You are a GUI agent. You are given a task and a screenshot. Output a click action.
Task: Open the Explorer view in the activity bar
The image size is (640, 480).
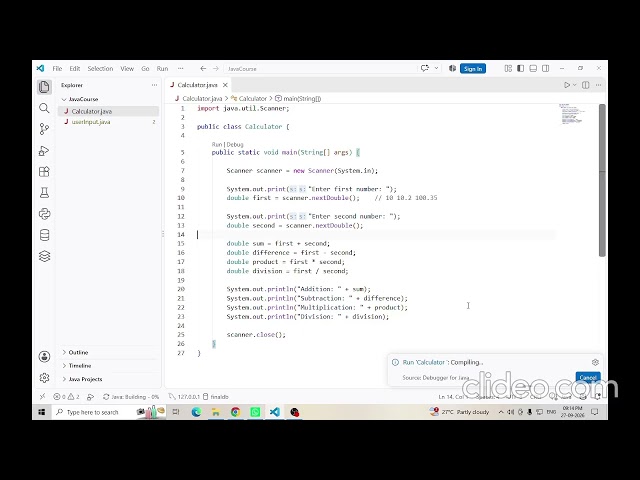[x=44, y=87]
